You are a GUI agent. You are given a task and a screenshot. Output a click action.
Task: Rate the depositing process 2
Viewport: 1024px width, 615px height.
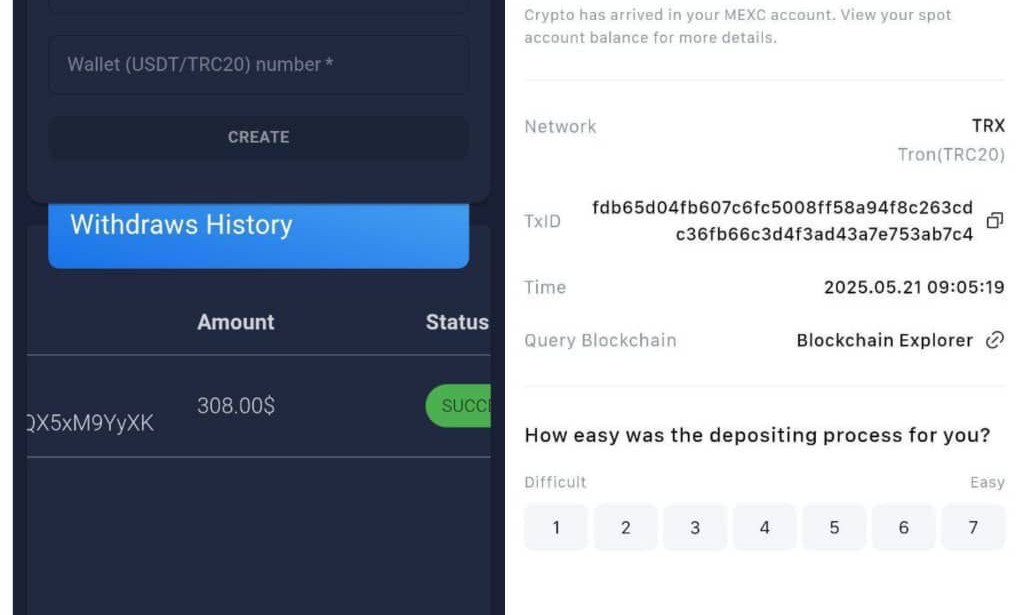[626, 528]
